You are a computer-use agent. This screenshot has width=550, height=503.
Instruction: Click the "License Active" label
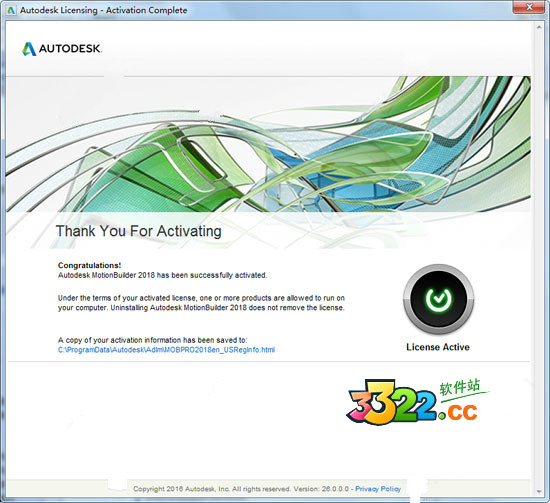(x=438, y=347)
